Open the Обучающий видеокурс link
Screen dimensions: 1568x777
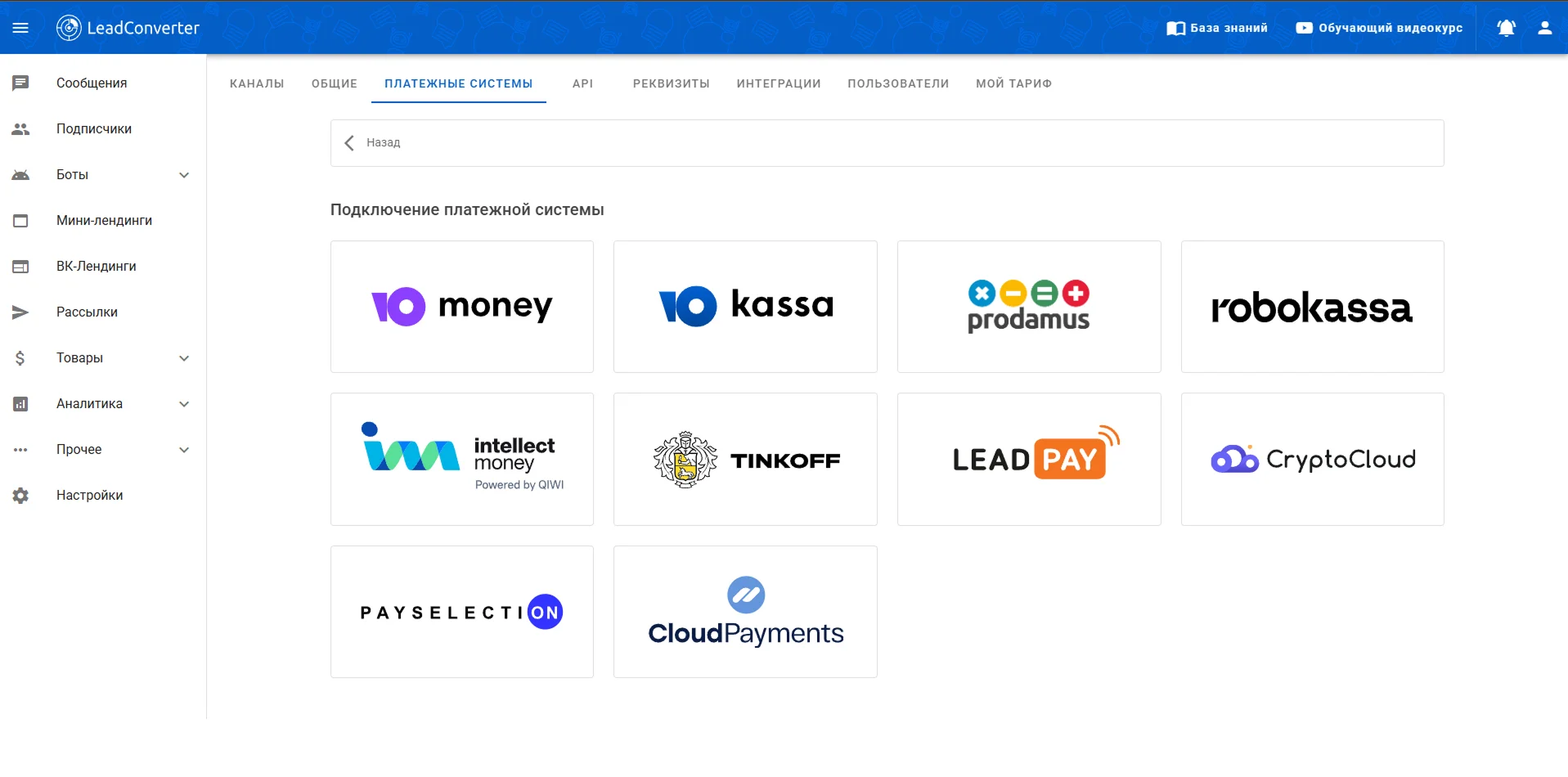pos(1379,28)
